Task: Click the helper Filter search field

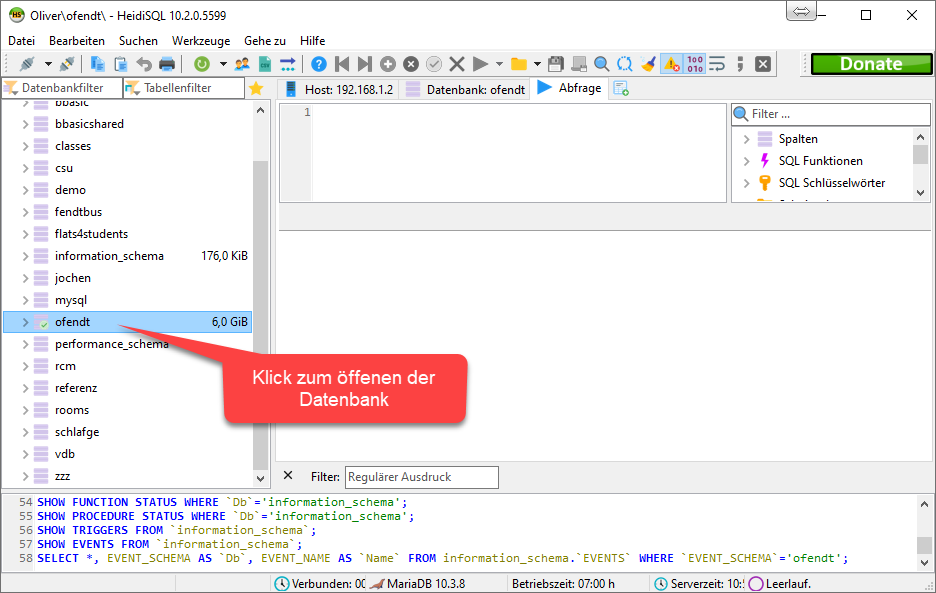Action: click(831, 114)
